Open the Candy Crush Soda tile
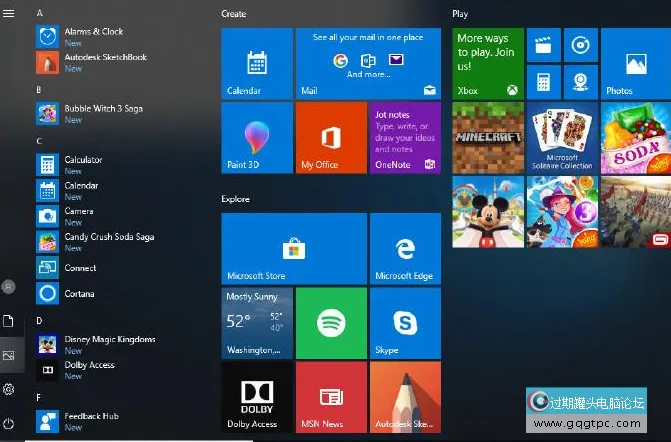 (636, 138)
